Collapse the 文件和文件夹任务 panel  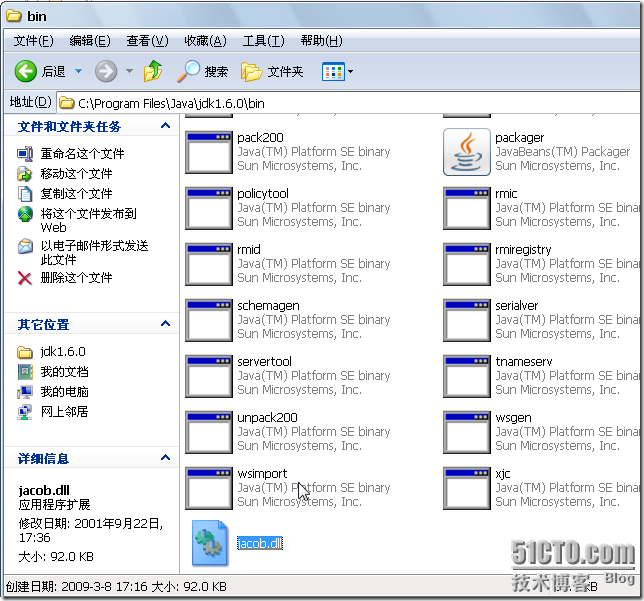[x=166, y=126]
